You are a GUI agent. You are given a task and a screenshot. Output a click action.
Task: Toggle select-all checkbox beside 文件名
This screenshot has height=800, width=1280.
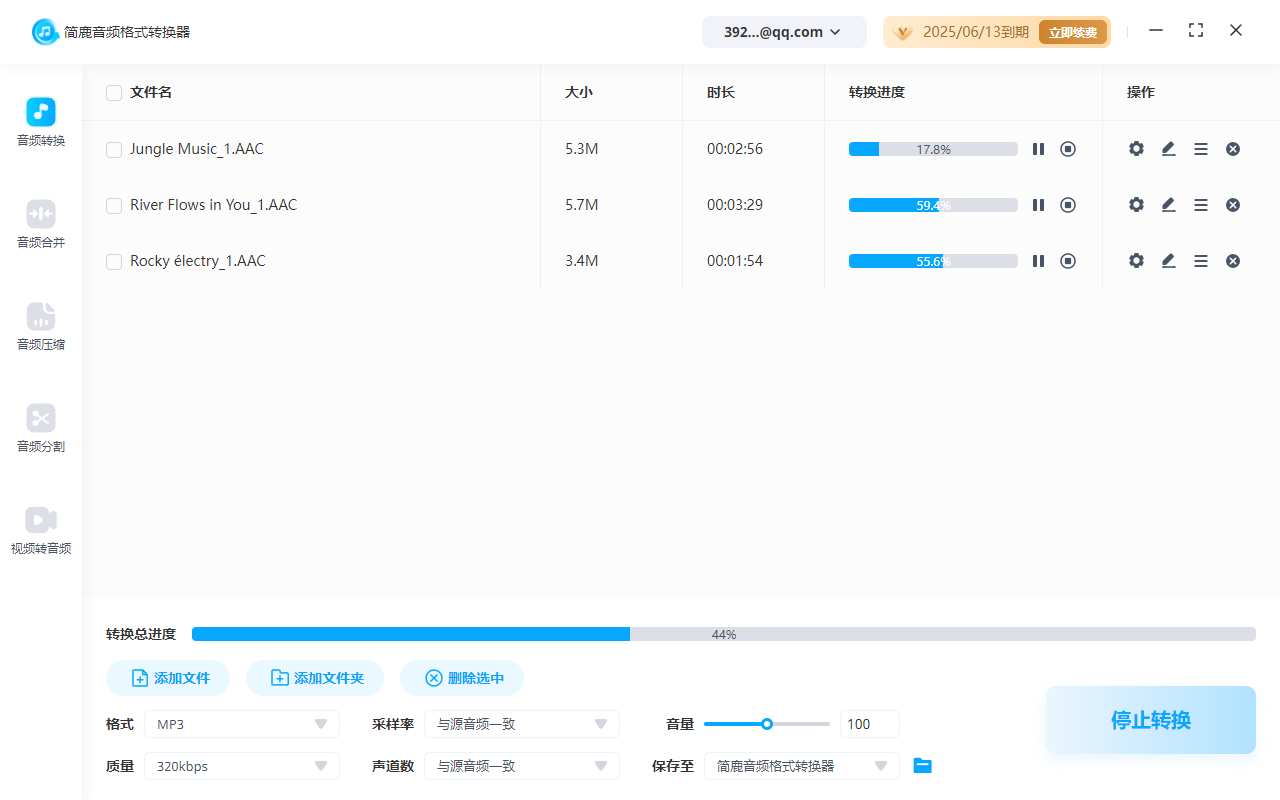tap(114, 93)
